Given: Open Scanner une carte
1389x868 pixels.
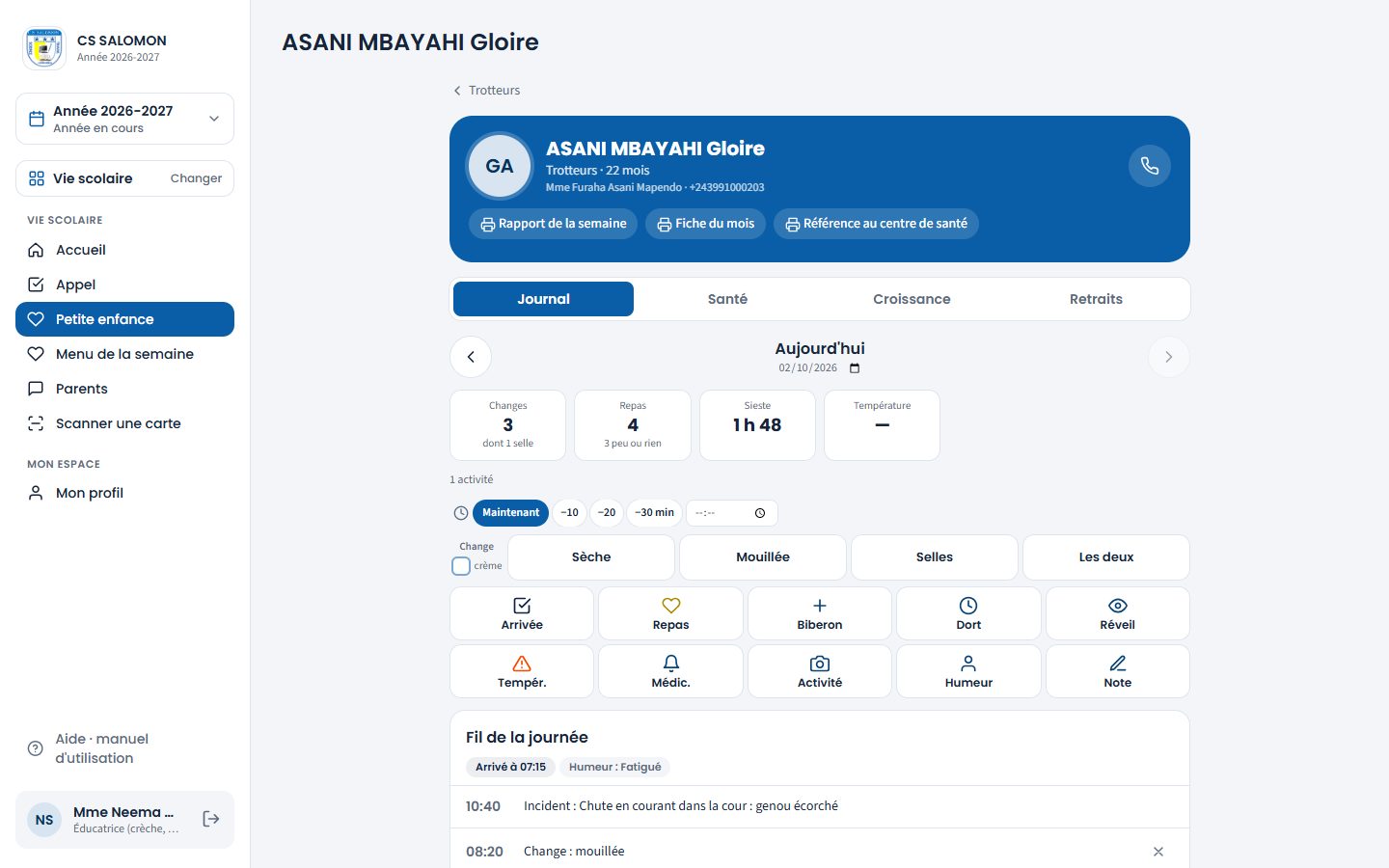Looking at the screenshot, I should (x=125, y=423).
